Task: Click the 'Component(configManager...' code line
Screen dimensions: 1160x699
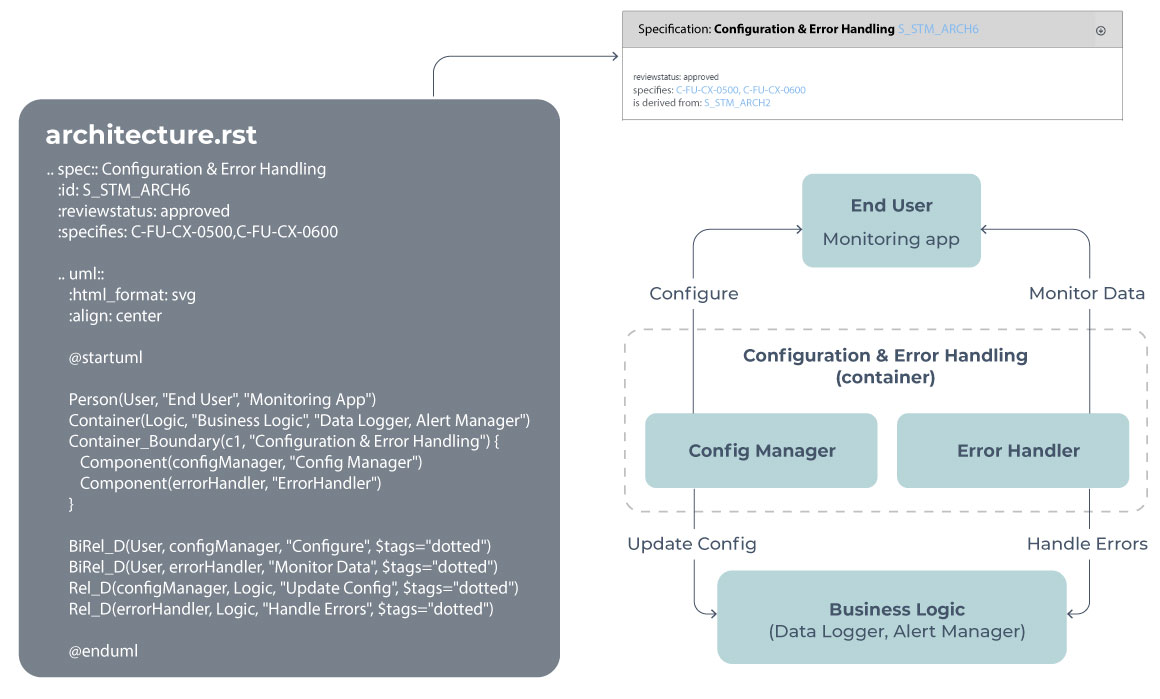Action: point(251,462)
